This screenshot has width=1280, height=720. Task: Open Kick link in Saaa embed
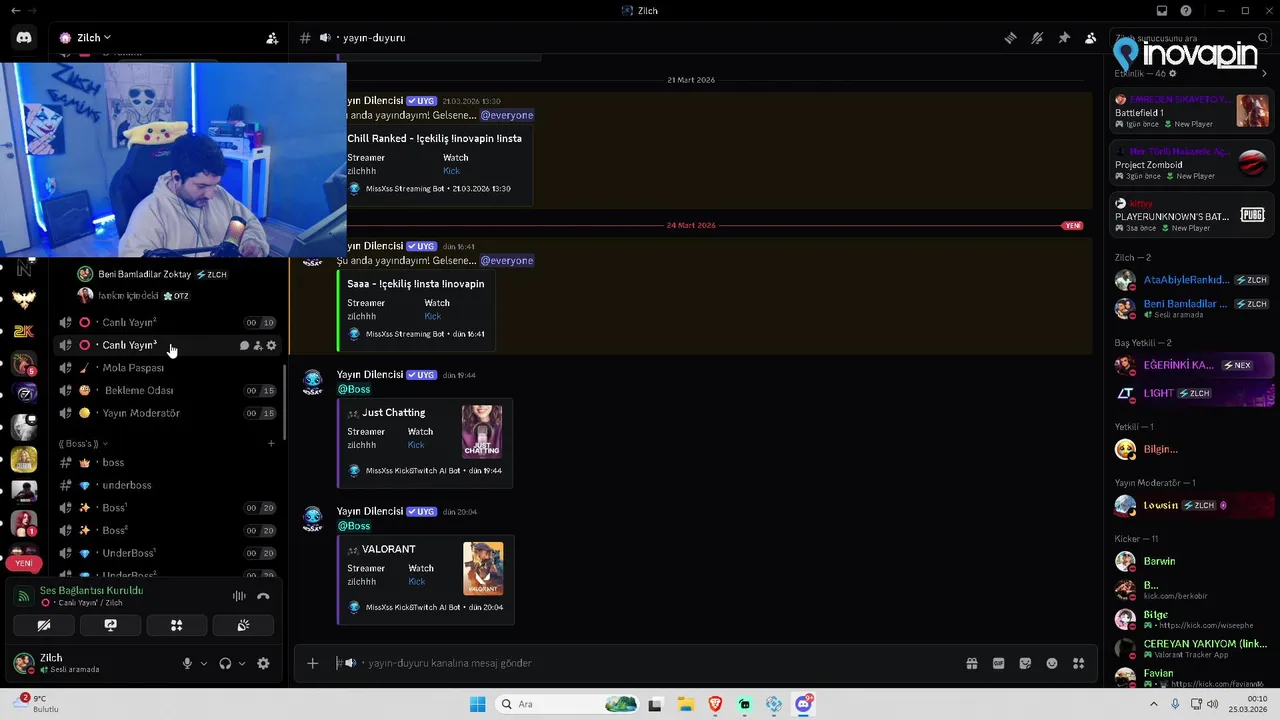[x=432, y=316]
